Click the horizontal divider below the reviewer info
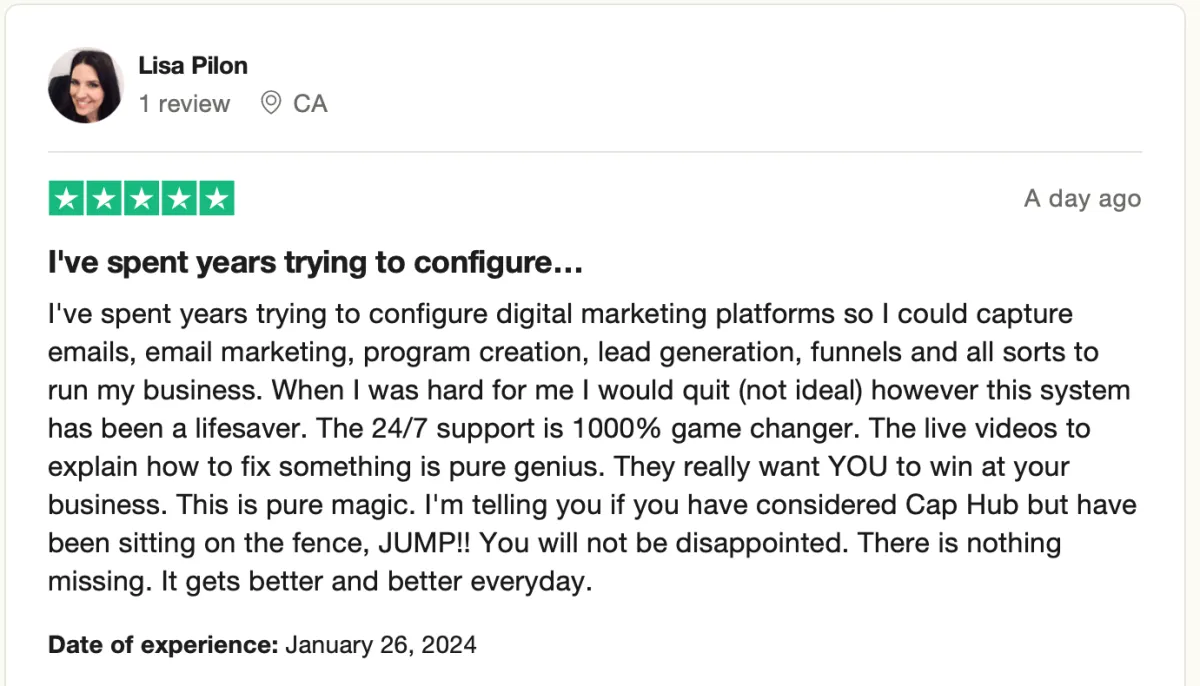This screenshot has height=686, width=1200. coord(594,153)
